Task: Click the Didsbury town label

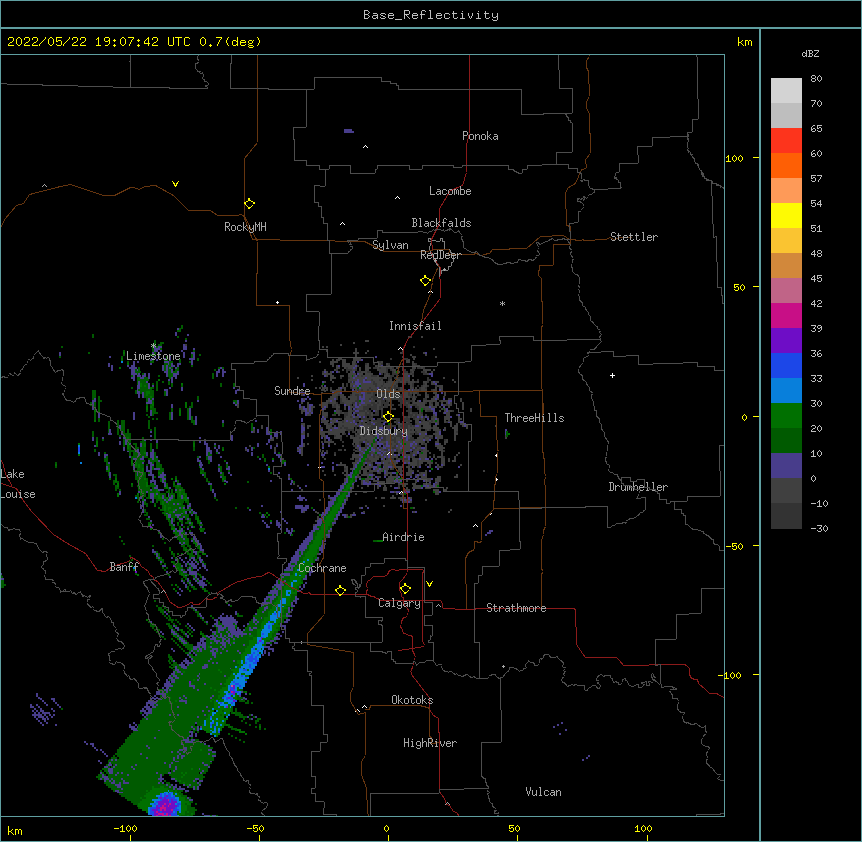Action: [384, 431]
